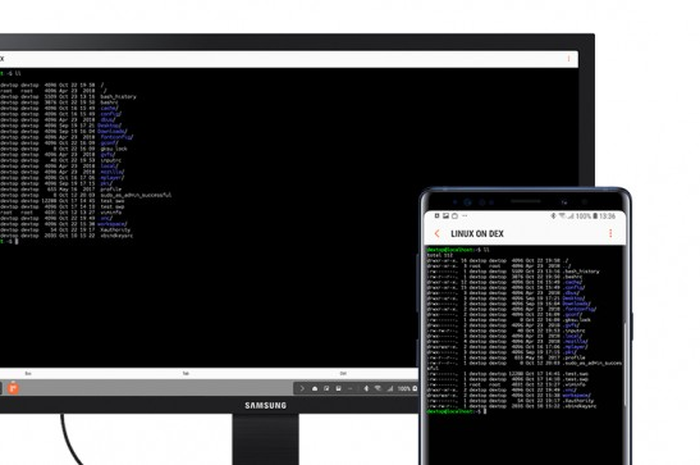Click the Wi-Fi icon in monitor system tray
Image resolution: width=700 pixels, height=465 pixels.
pyautogui.click(x=378, y=389)
